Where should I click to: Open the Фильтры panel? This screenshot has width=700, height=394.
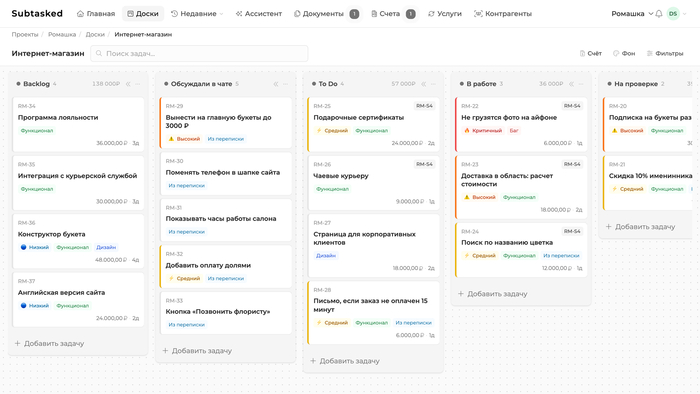tap(665, 54)
